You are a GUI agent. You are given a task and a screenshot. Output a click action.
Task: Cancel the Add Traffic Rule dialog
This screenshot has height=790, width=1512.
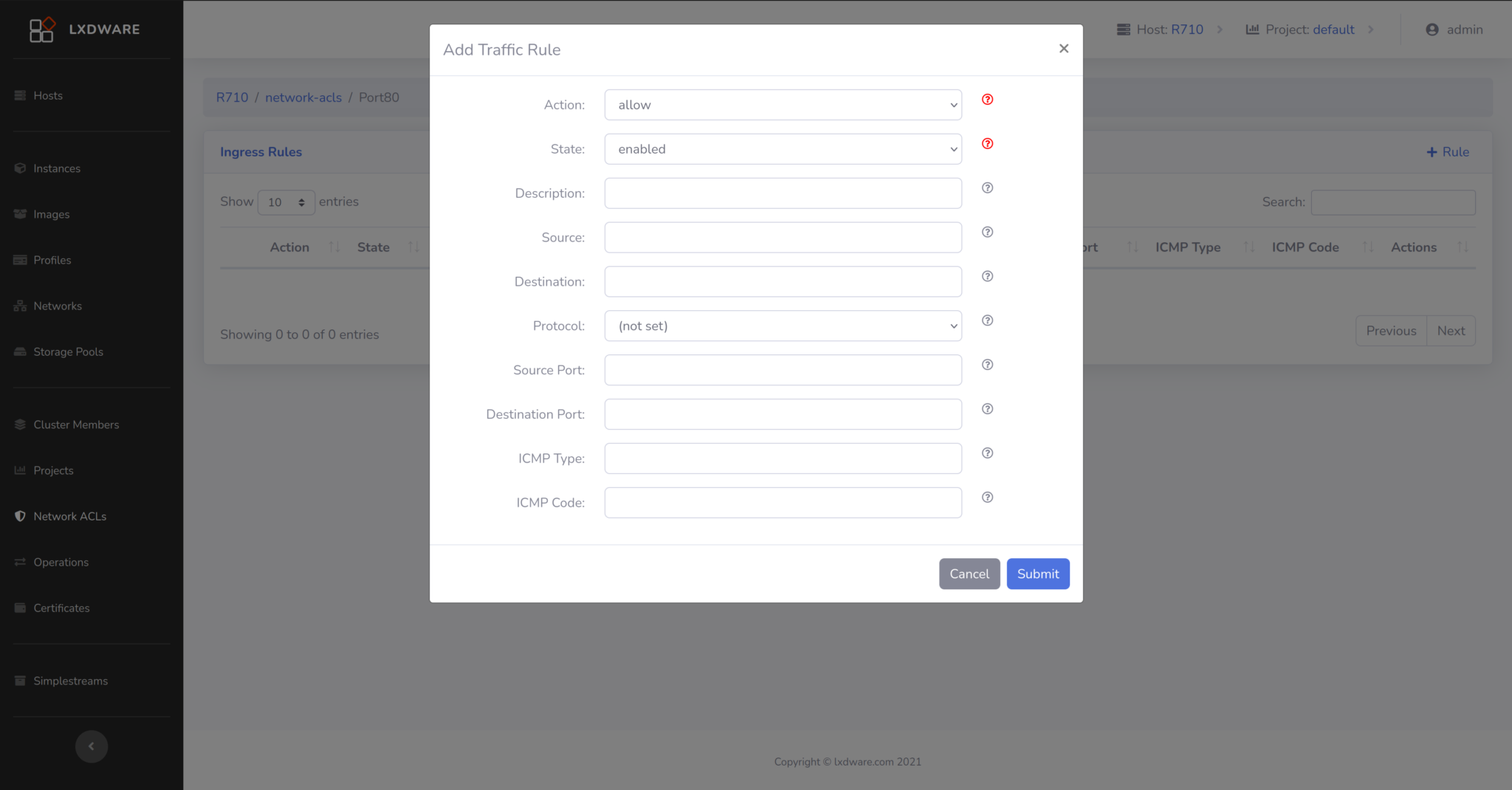tap(969, 574)
